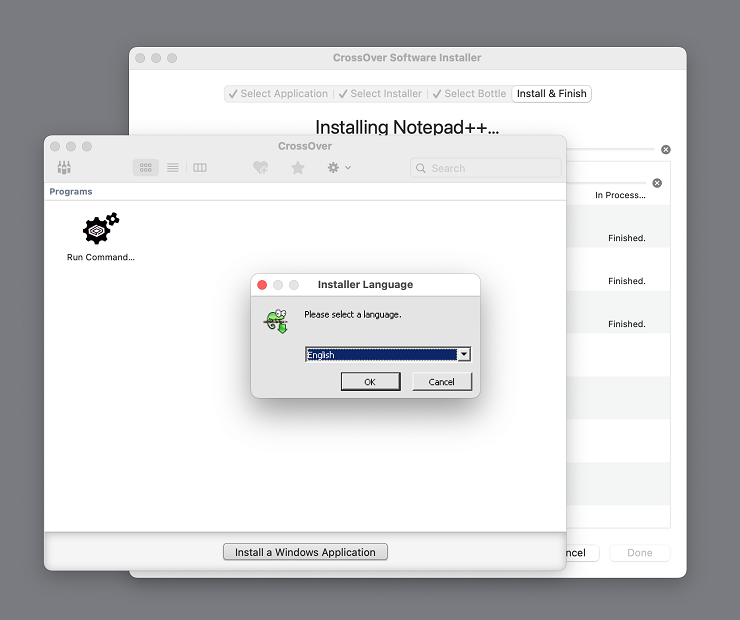Screen dimensions: 740x620
Task: Cancel the In Process task
Action: [x=657, y=183]
